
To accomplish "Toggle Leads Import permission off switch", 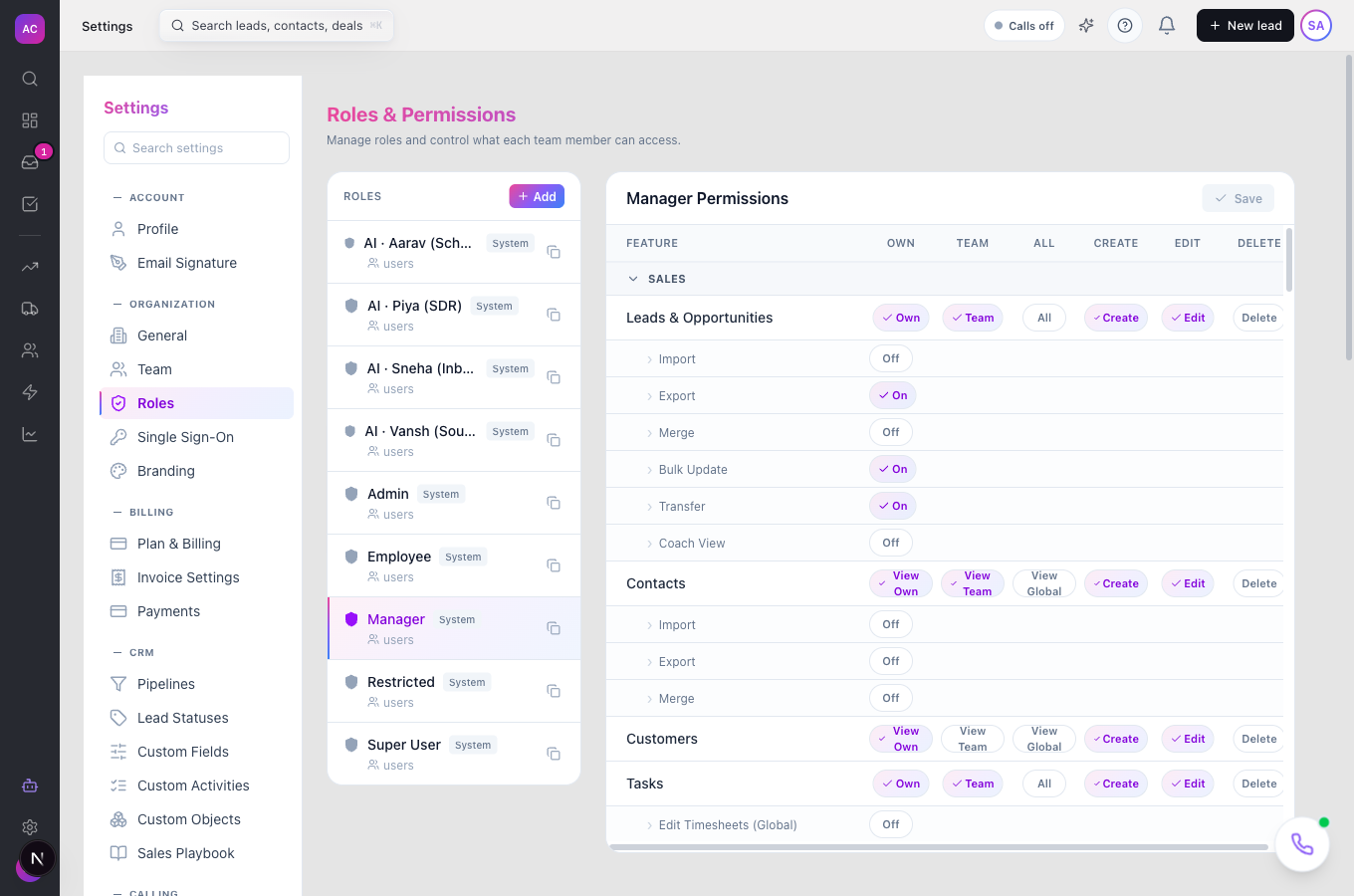I will coord(891,358).
